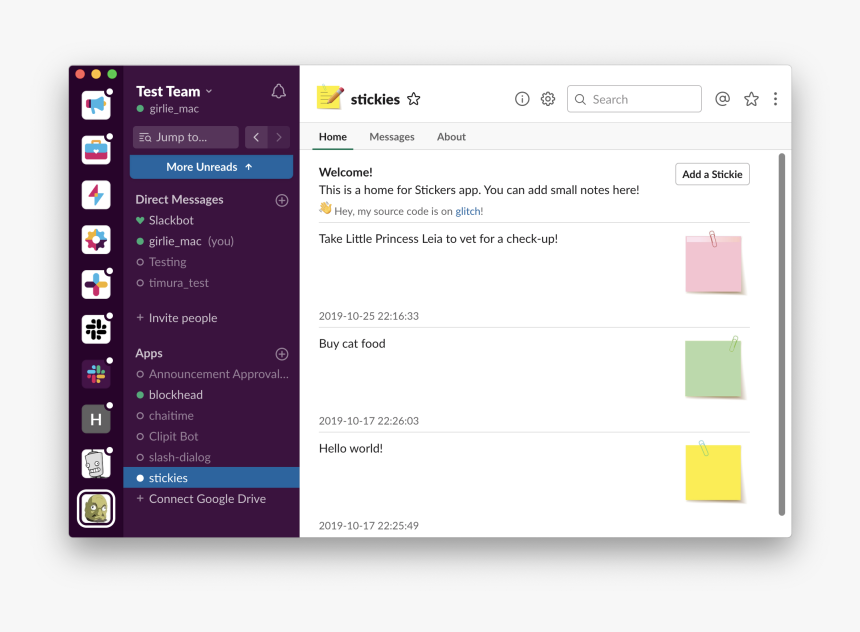Show app details via the info icon
The image size is (860, 632).
pyautogui.click(x=522, y=99)
